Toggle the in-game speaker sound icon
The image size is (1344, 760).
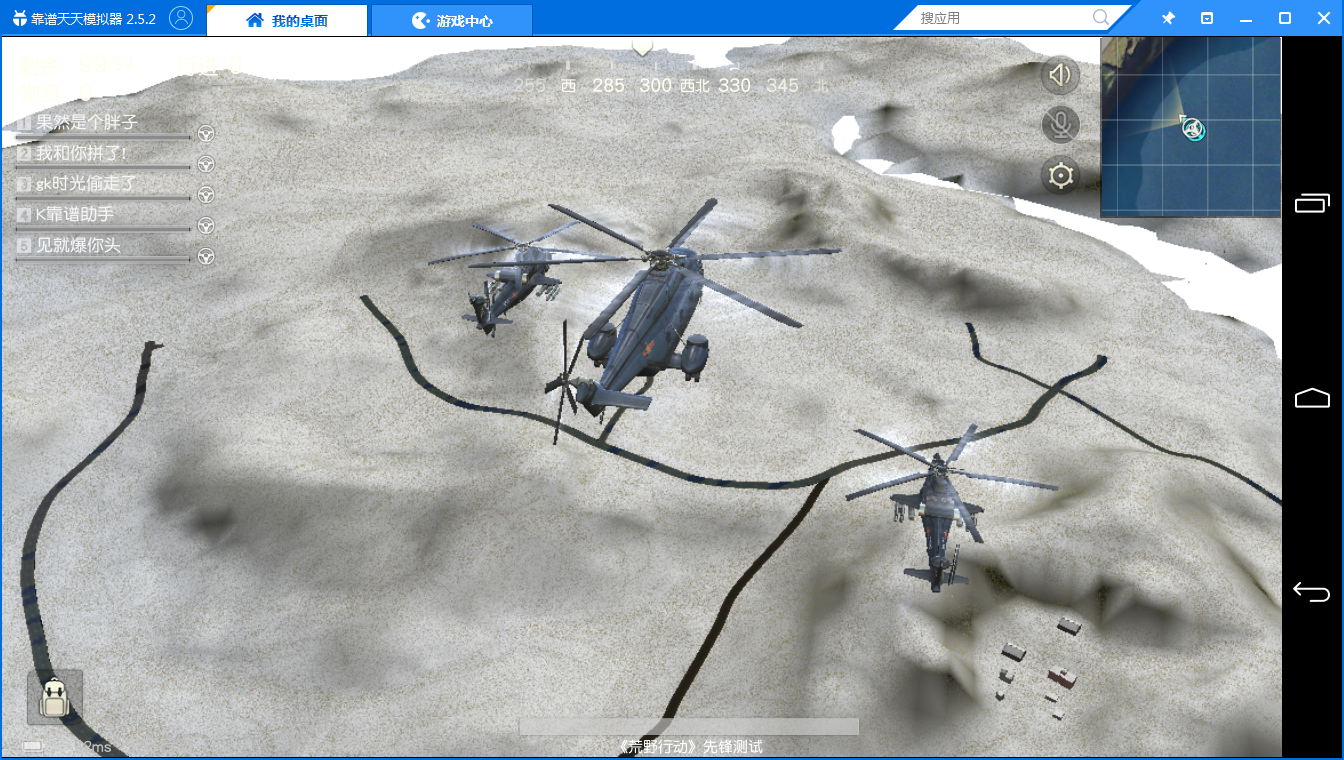click(1060, 75)
